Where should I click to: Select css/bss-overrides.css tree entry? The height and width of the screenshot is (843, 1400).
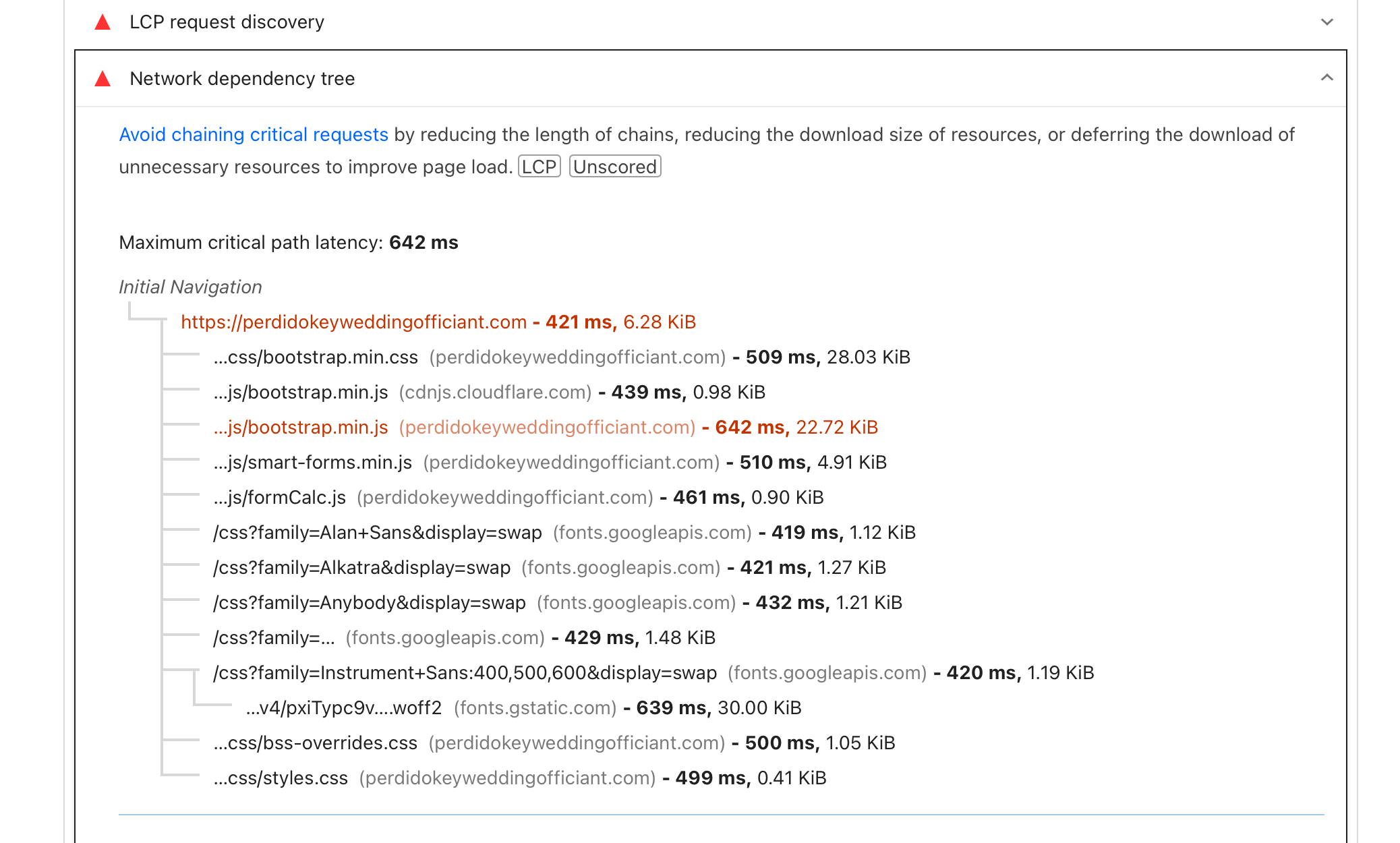316,743
